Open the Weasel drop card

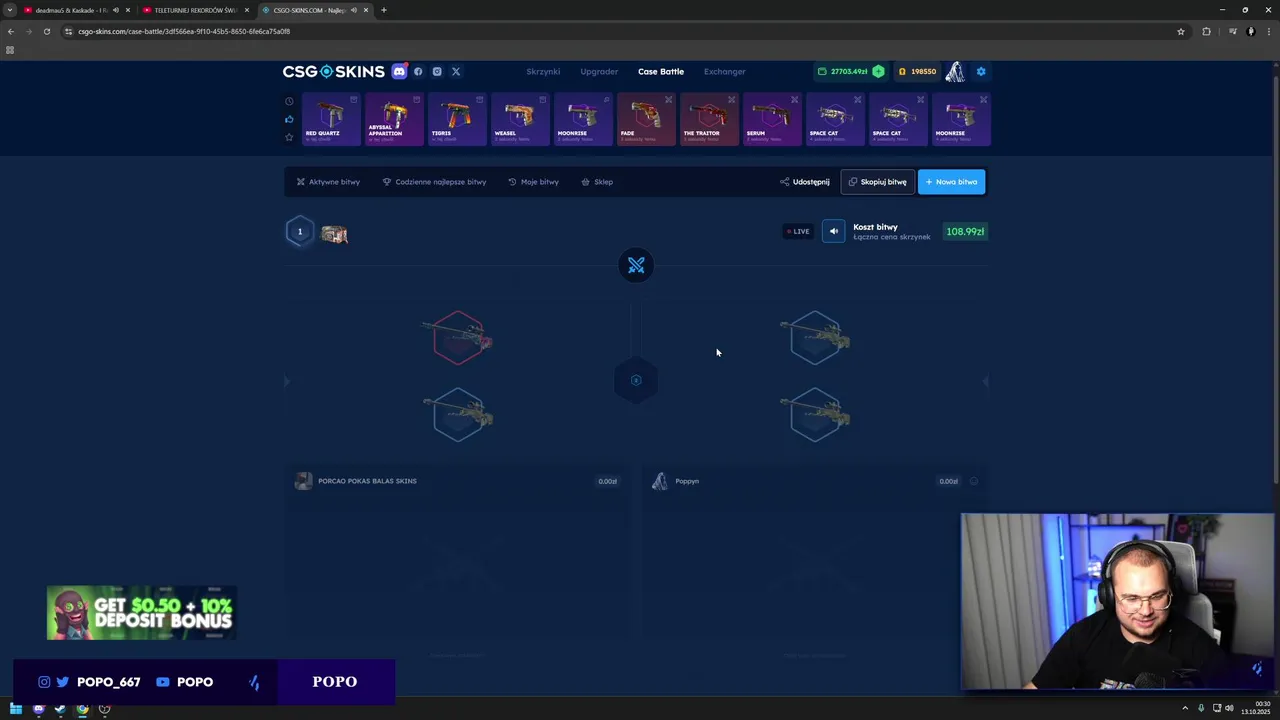click(520, 119)
